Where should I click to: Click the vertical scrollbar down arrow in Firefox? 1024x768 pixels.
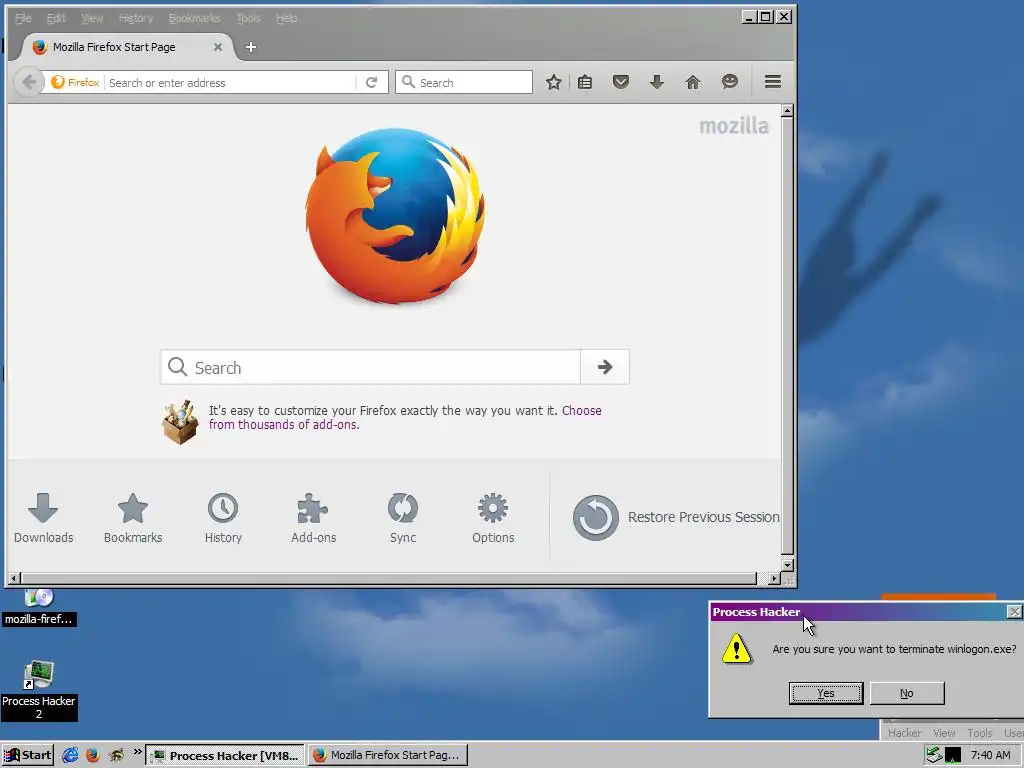(788, 565)
